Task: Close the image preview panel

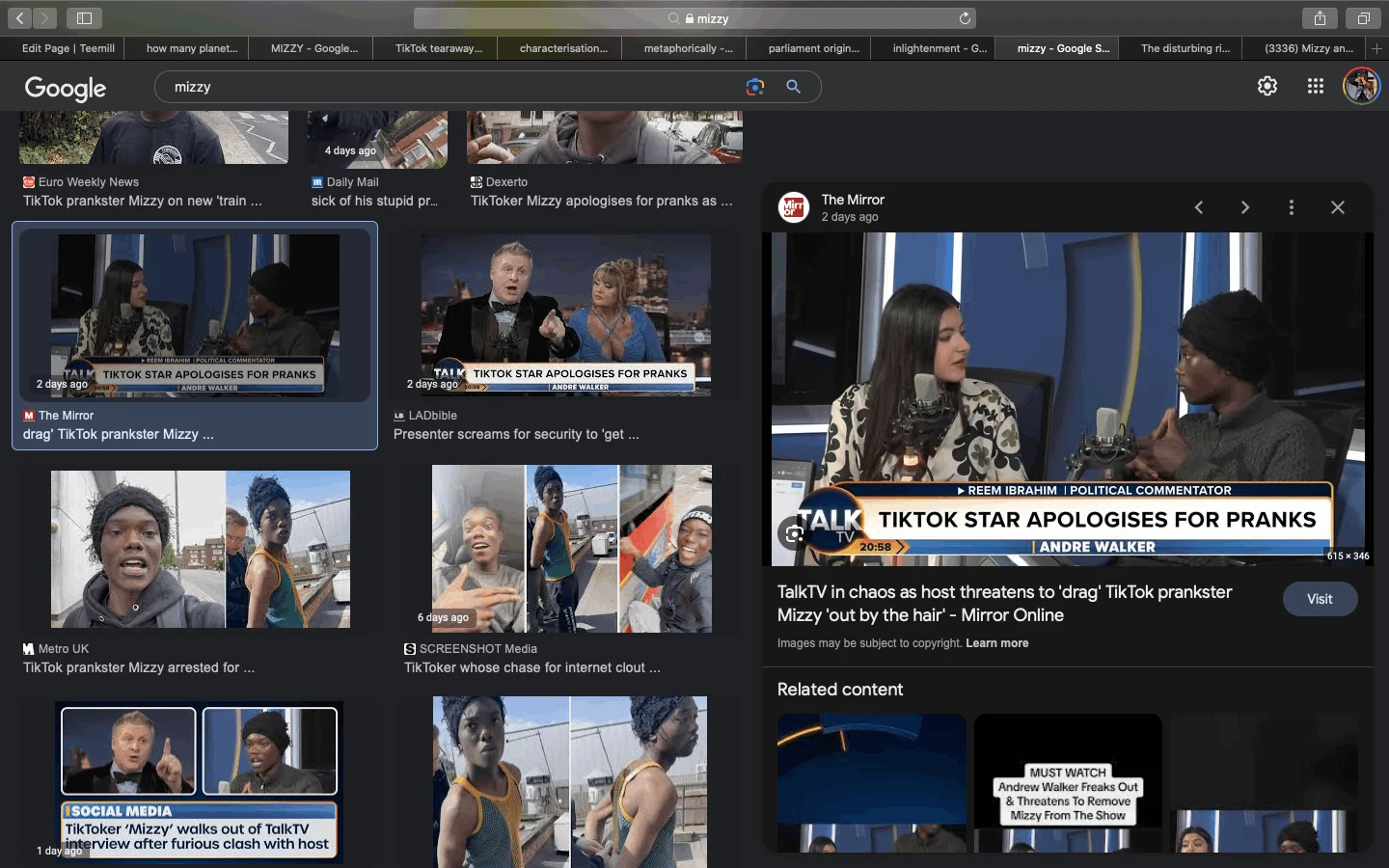Action: [1338, 207]
